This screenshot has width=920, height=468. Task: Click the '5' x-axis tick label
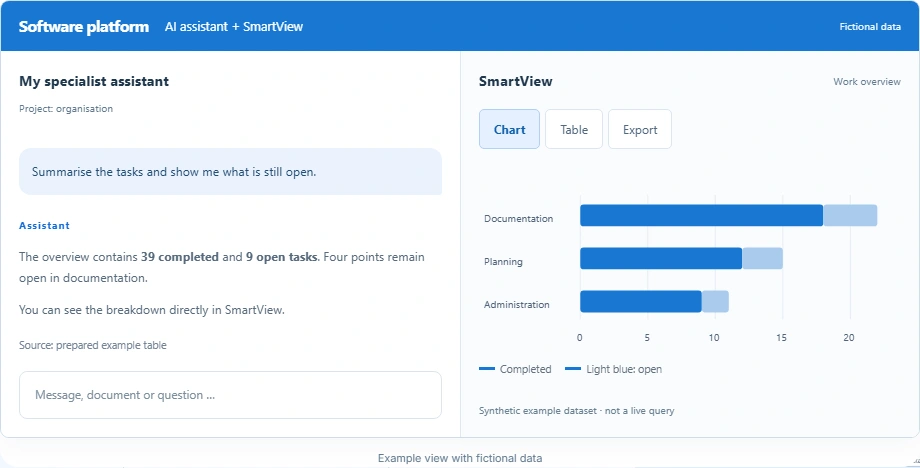(x=647, y=338)
